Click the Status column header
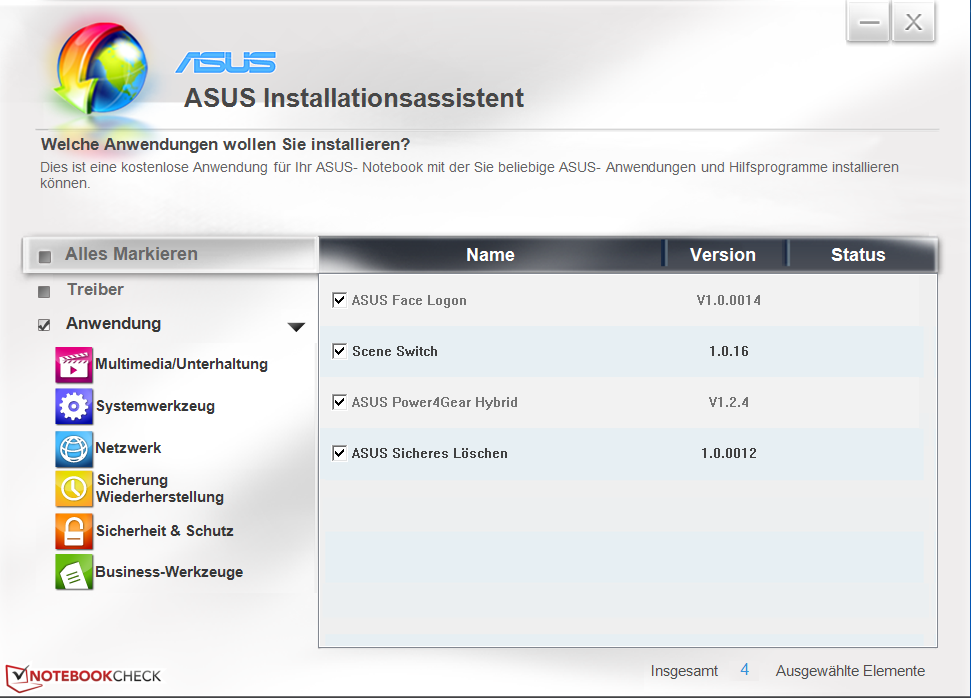 tap(858, 255)
